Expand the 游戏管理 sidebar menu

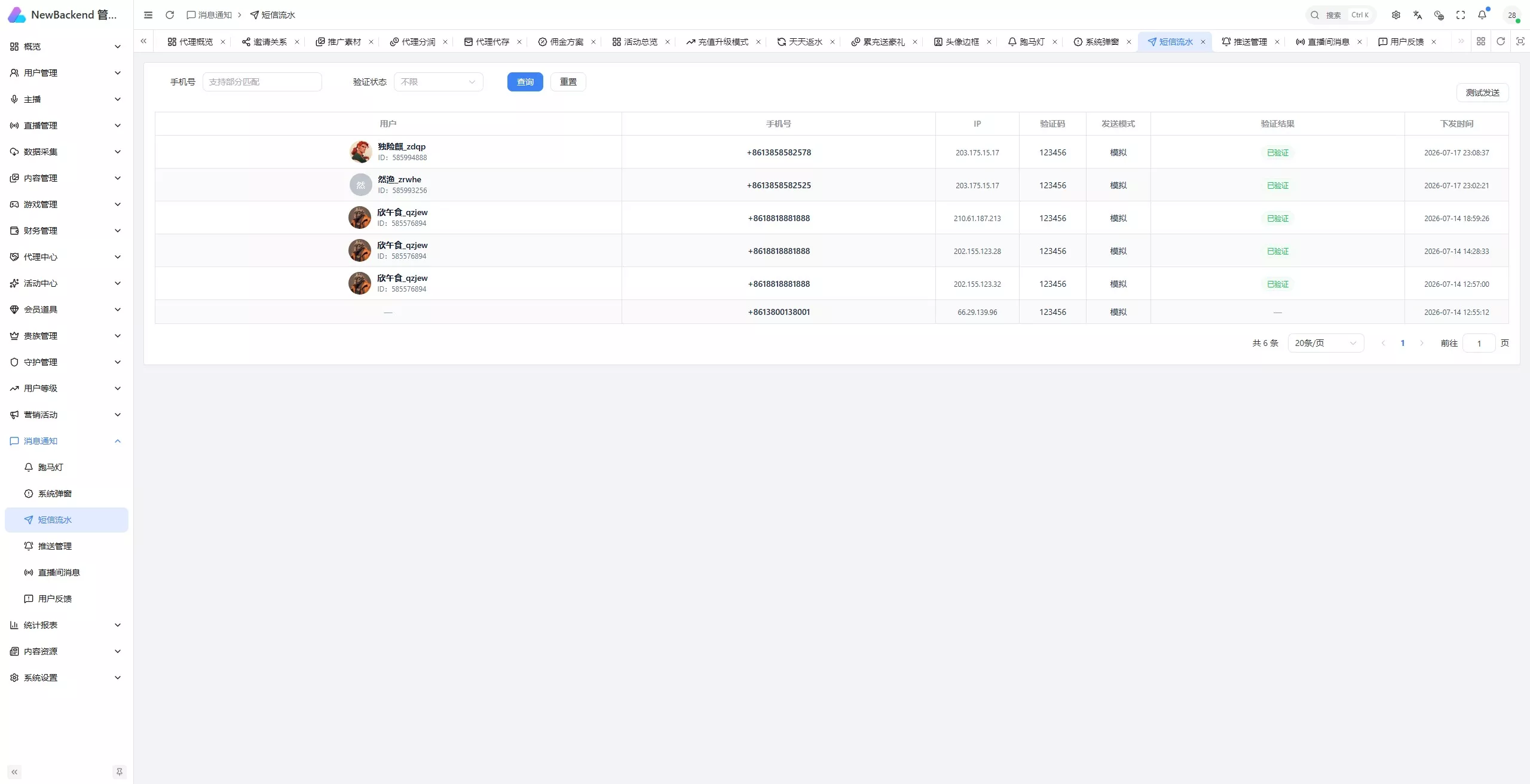(x=66, y=204)
